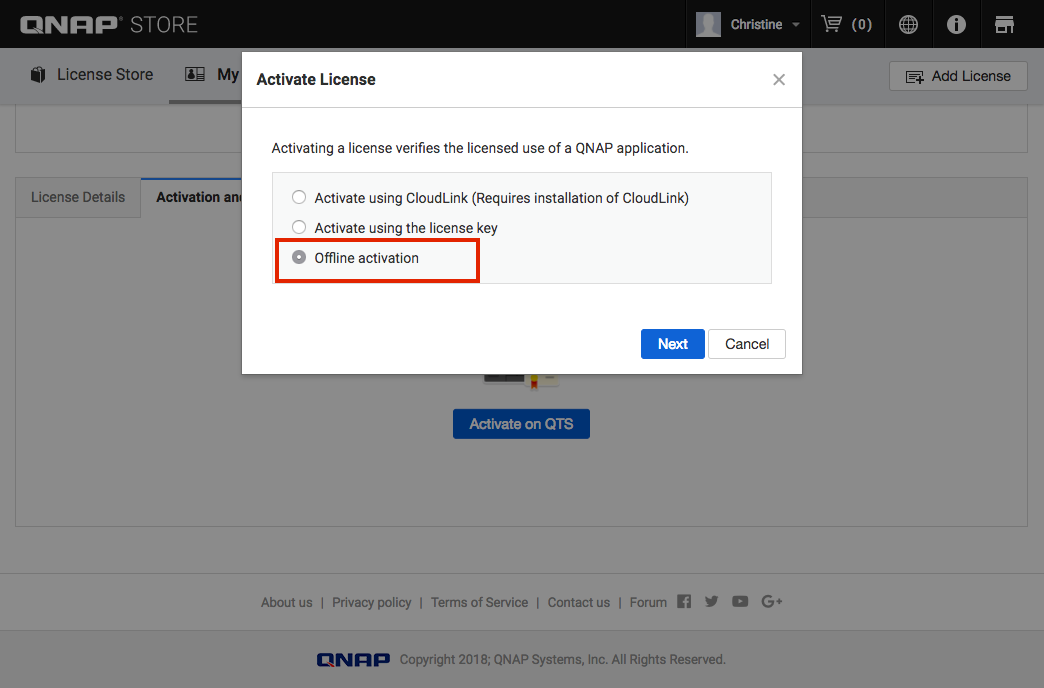The height and width of the screenshot is (688, 1044).
Task: Click the My Licenses card icon
Action: point(194,74)
